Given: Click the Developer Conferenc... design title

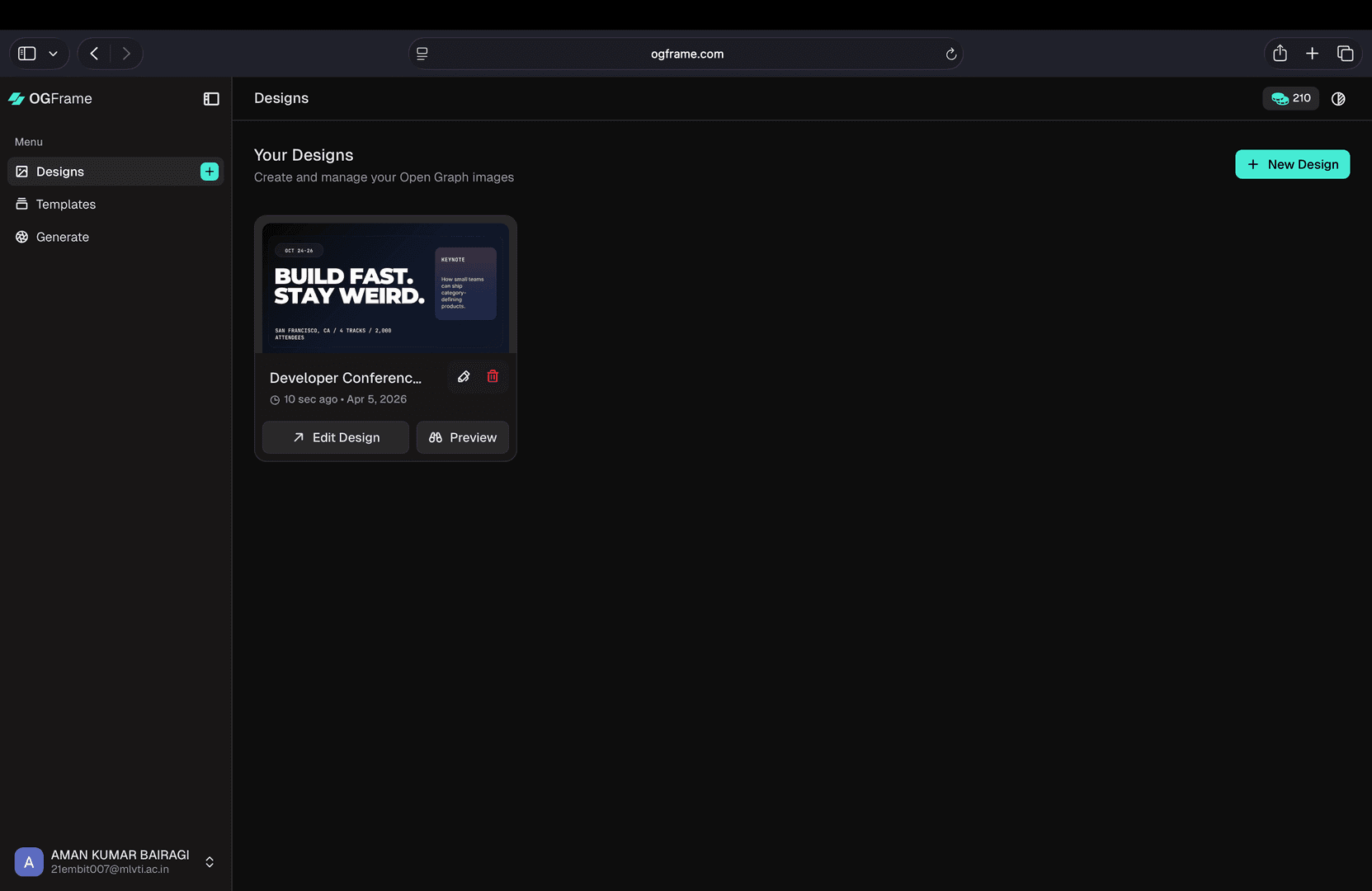Looking at the screenshot, I should (x=345, y=378).
